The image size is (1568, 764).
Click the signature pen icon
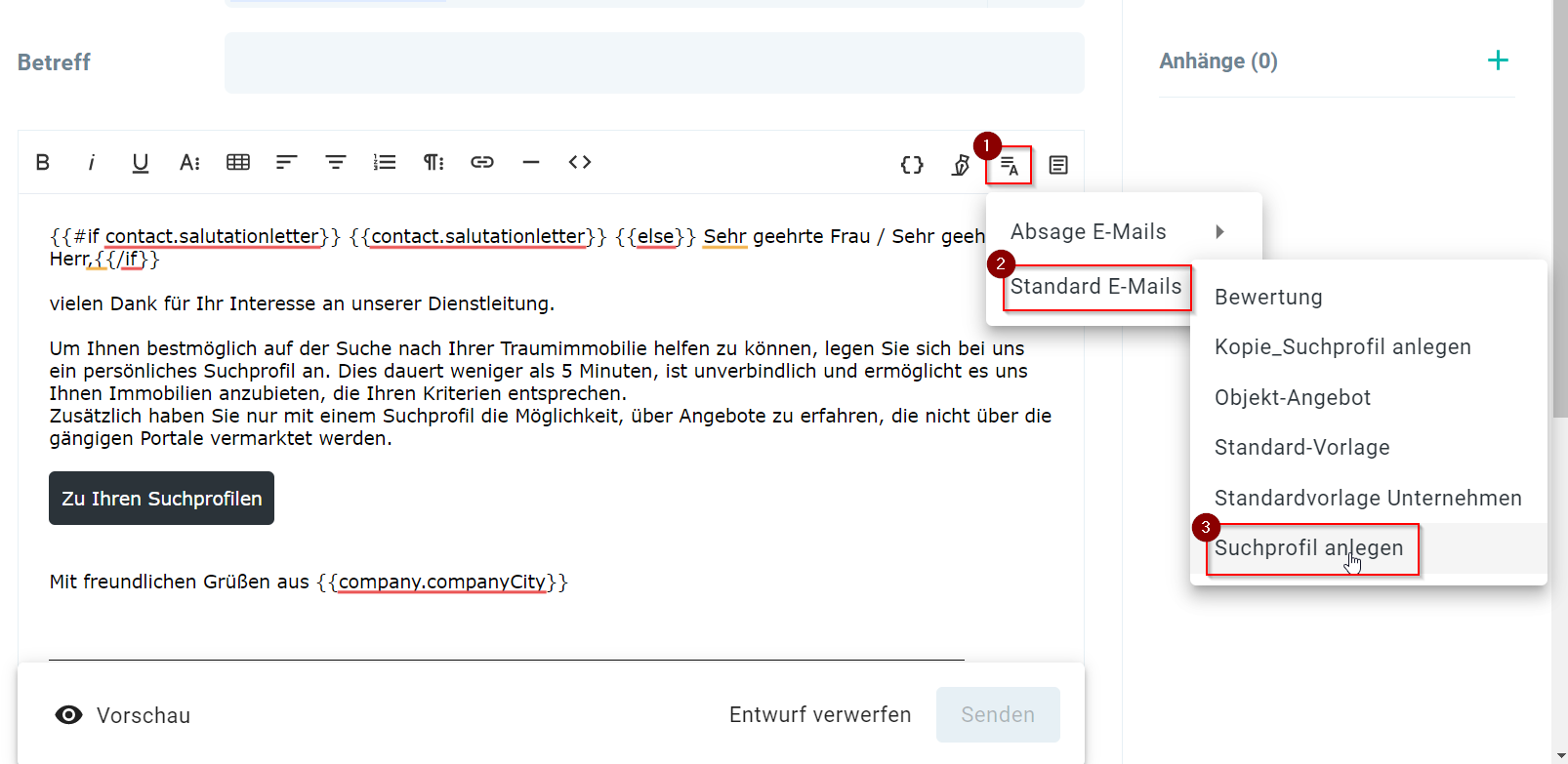point(961,165)
